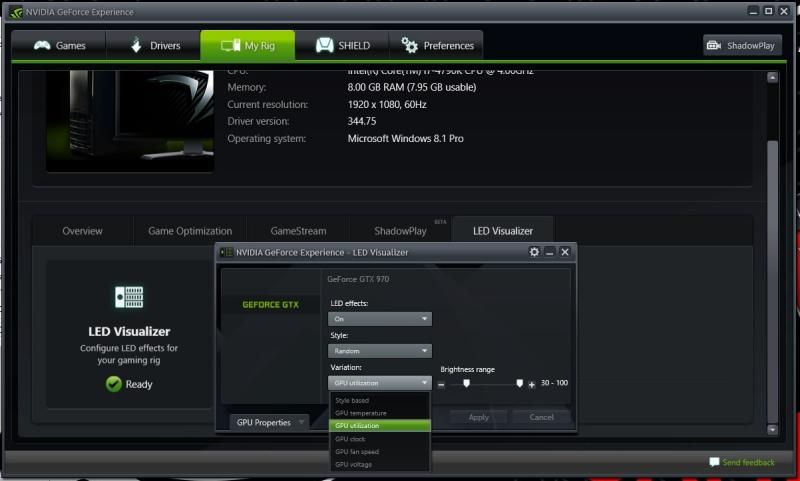This screenshot has height=481, width=800.
Task: Click the green Ready checkmark icon
Action: point(114,383)
